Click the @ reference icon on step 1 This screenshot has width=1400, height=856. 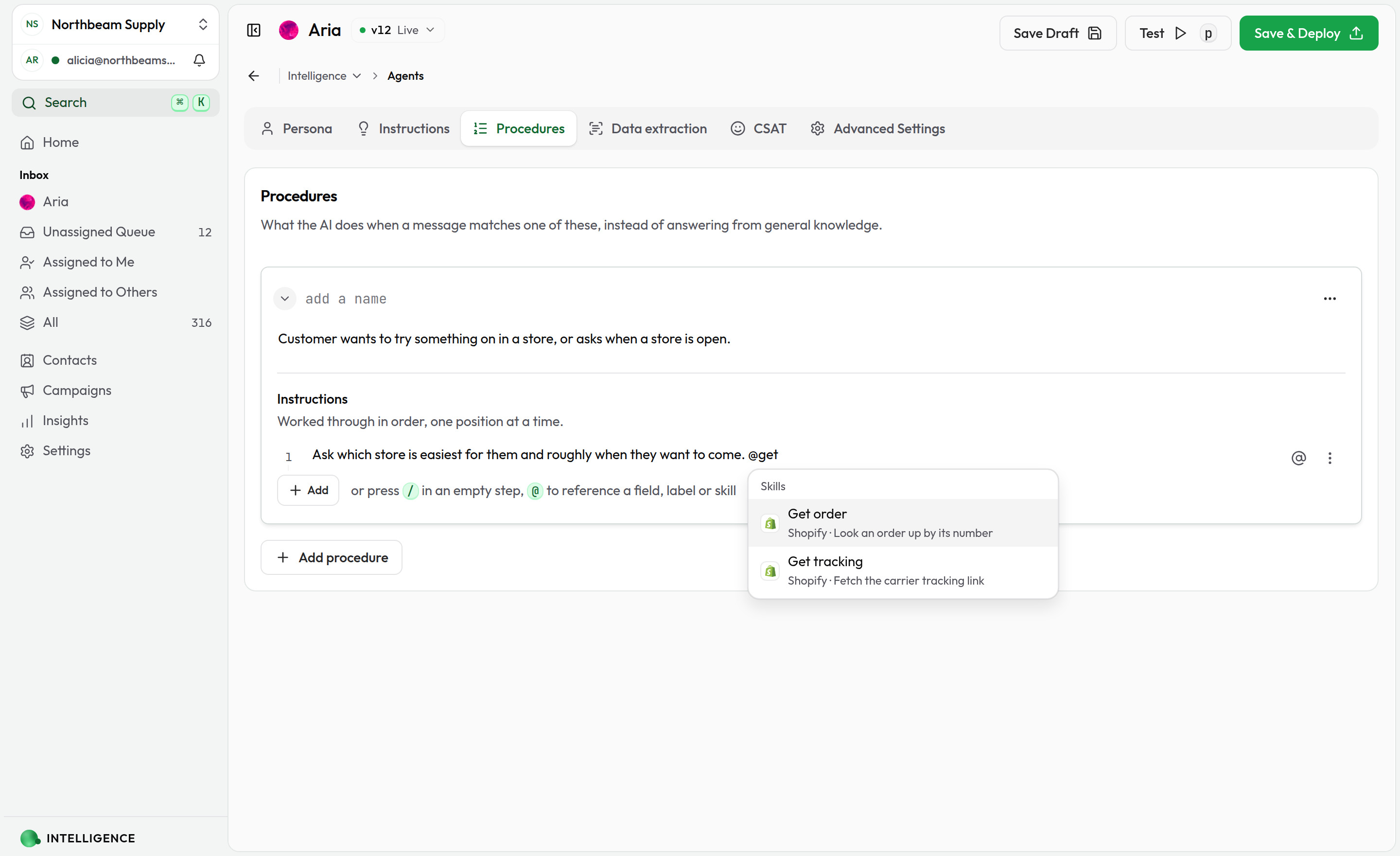pos(1299,458)
